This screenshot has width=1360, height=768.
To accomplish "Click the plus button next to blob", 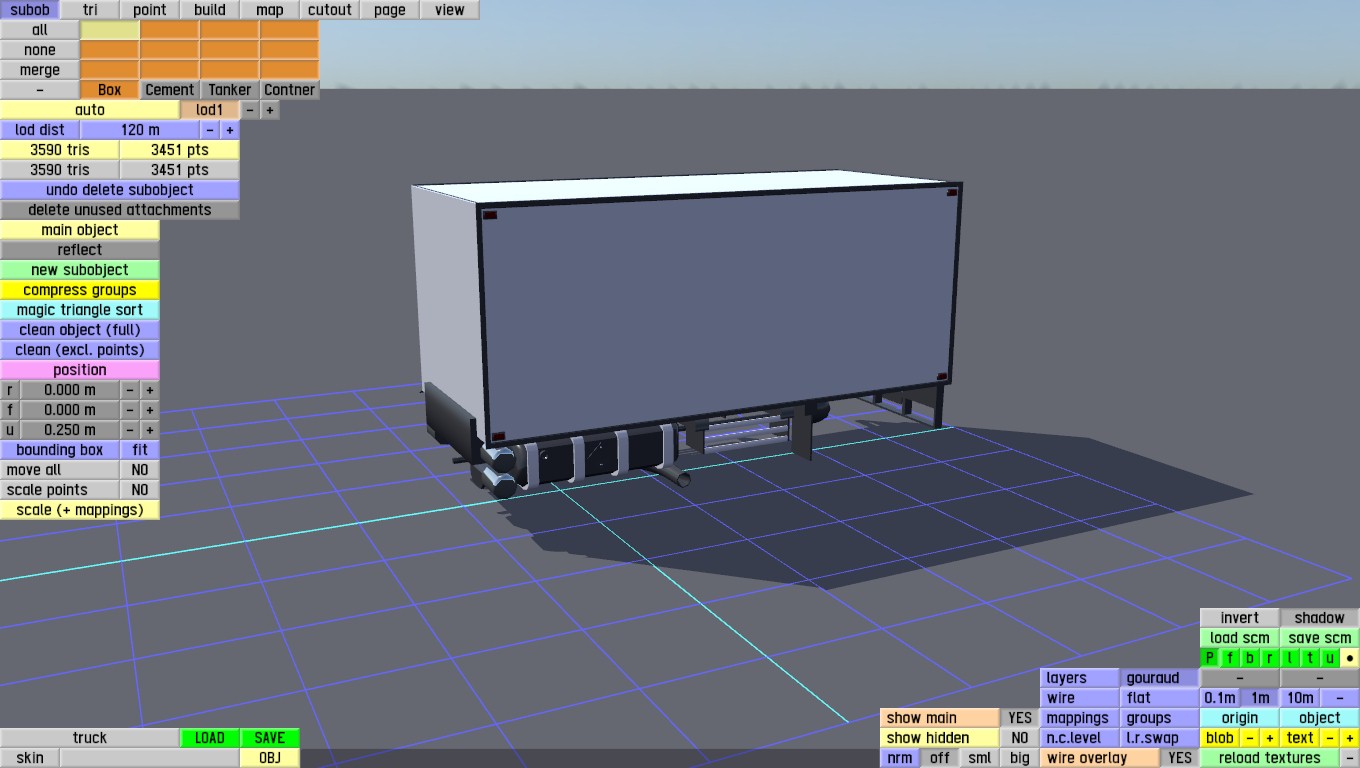I will pos(1270,738).
